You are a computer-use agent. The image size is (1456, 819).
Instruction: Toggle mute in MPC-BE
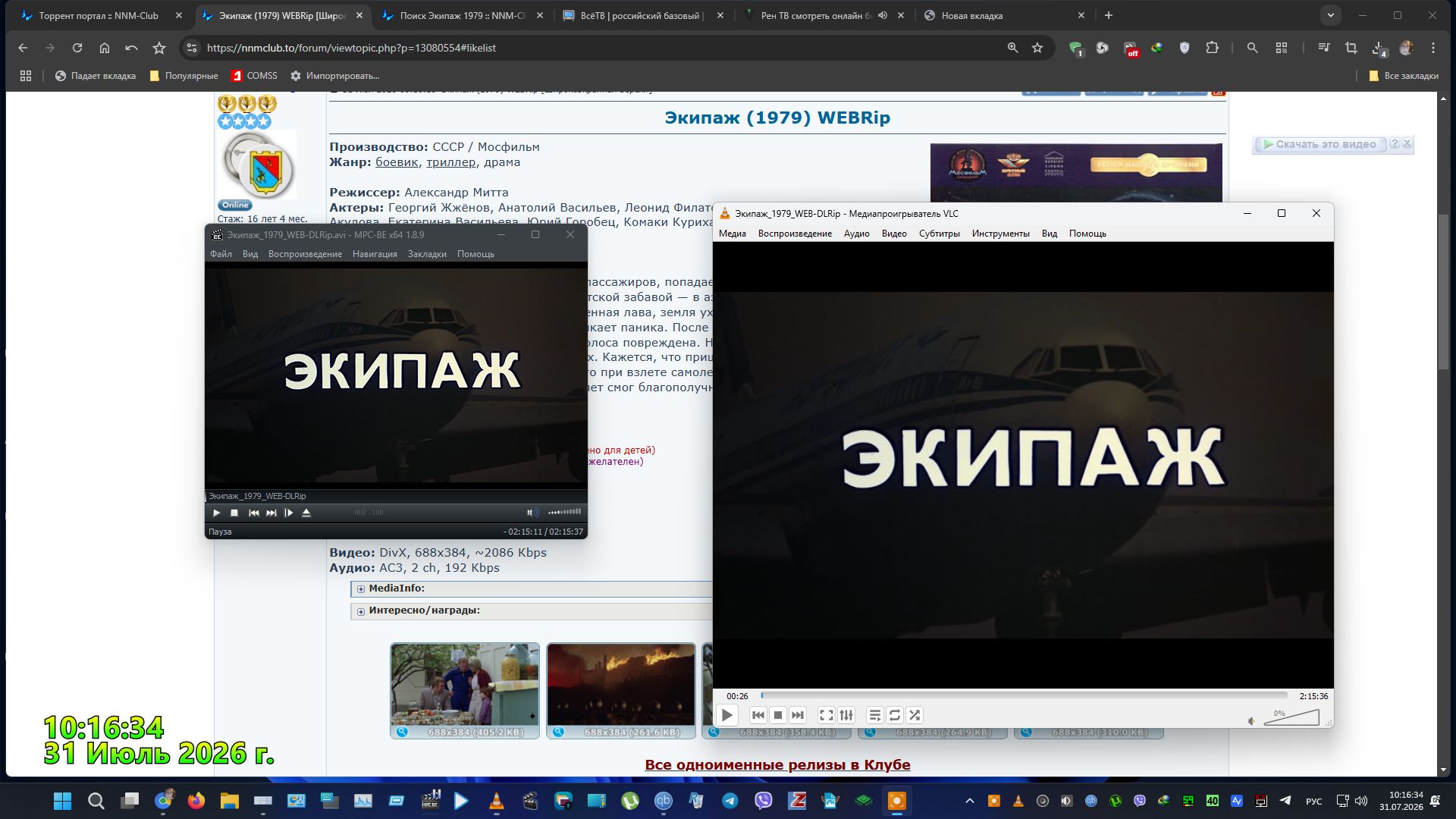pyautogui.click(x=532, y=513)
